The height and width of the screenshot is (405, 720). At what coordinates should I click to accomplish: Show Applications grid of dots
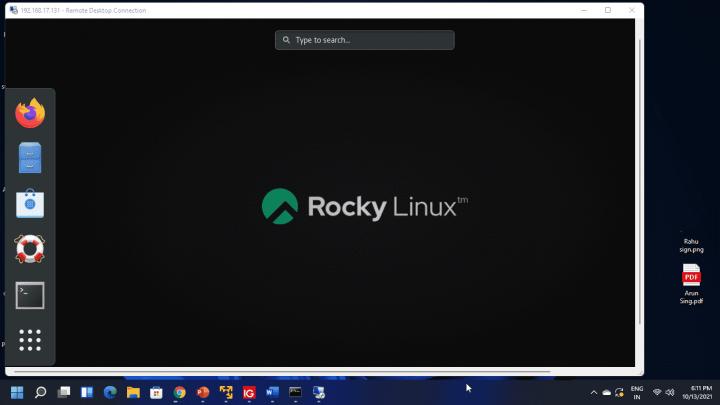30,340
